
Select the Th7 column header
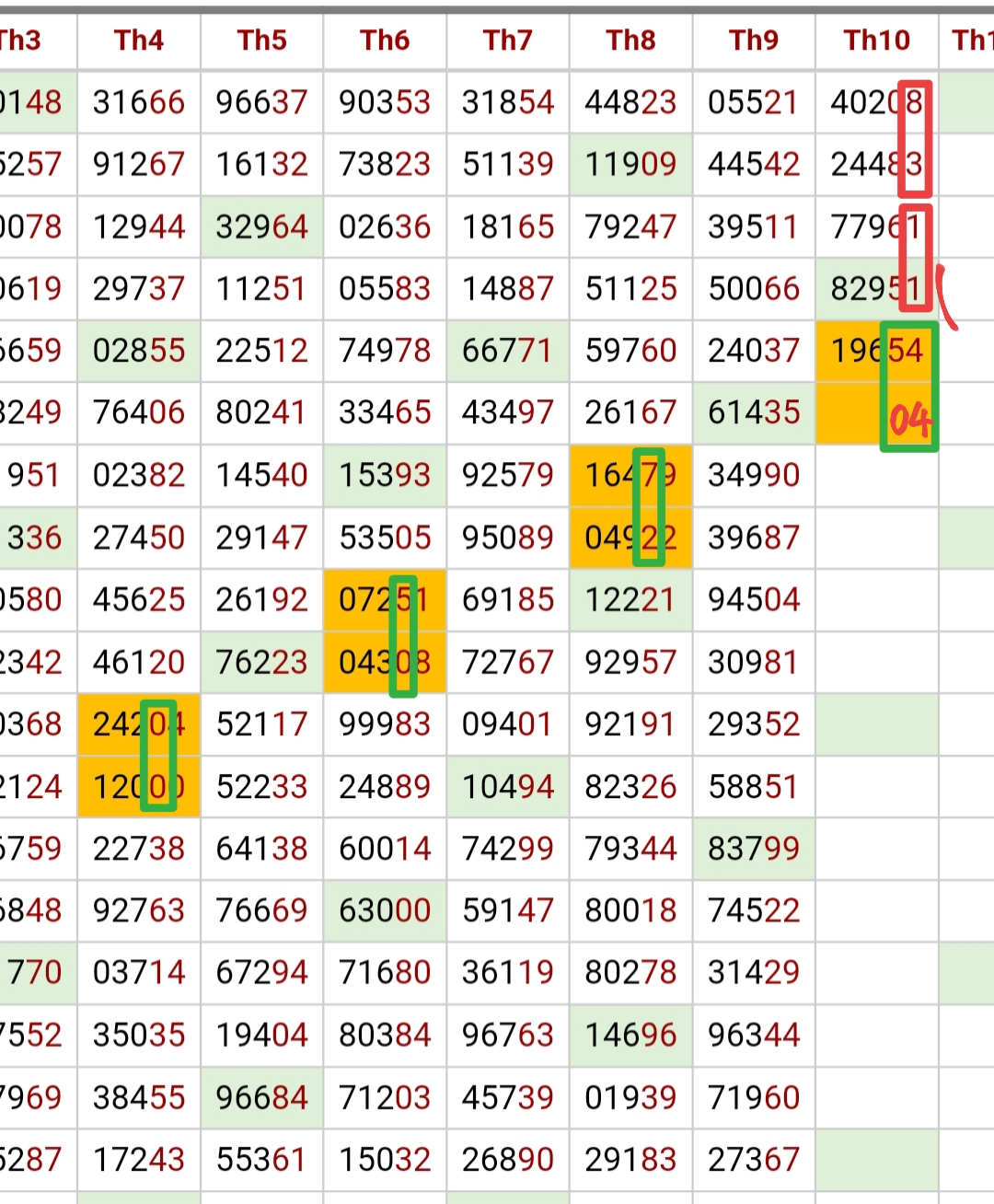pos(508,40)
